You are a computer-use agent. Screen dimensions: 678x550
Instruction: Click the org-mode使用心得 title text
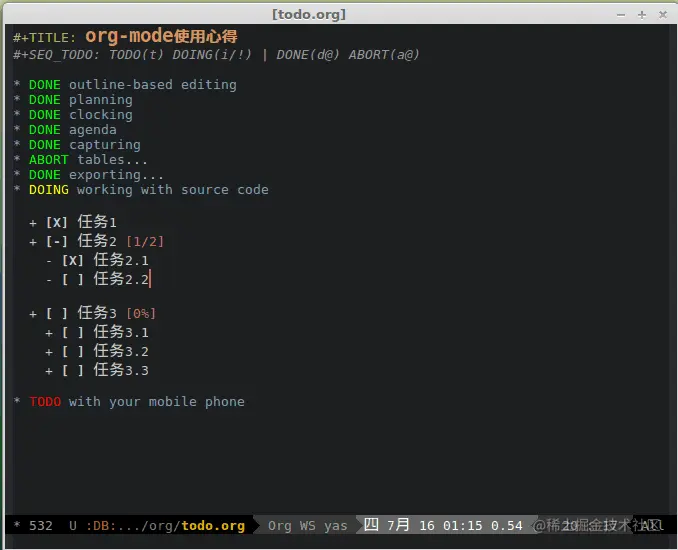[161, 35]
